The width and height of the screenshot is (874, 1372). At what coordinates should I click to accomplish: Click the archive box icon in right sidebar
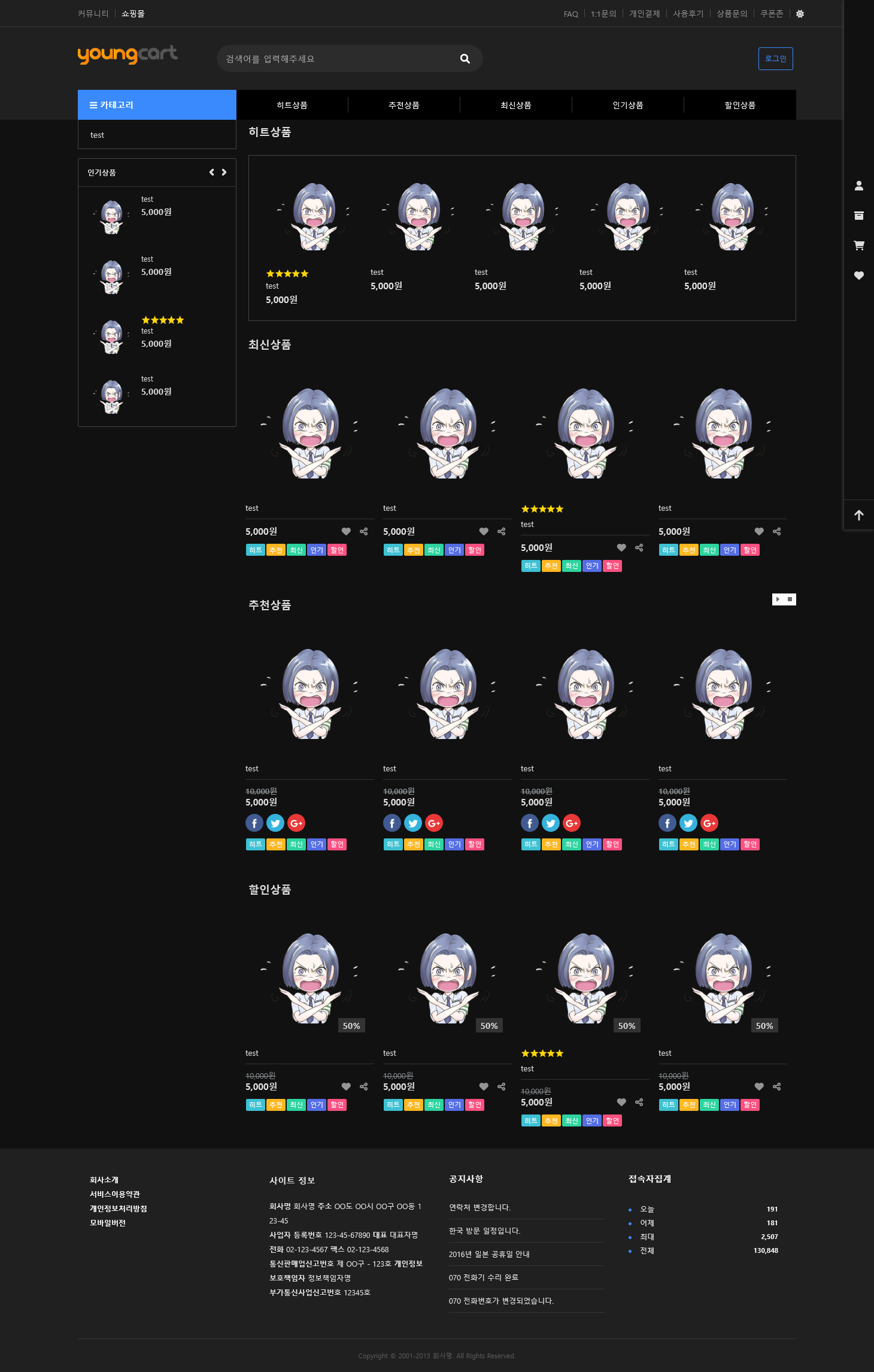click(858, 216)
